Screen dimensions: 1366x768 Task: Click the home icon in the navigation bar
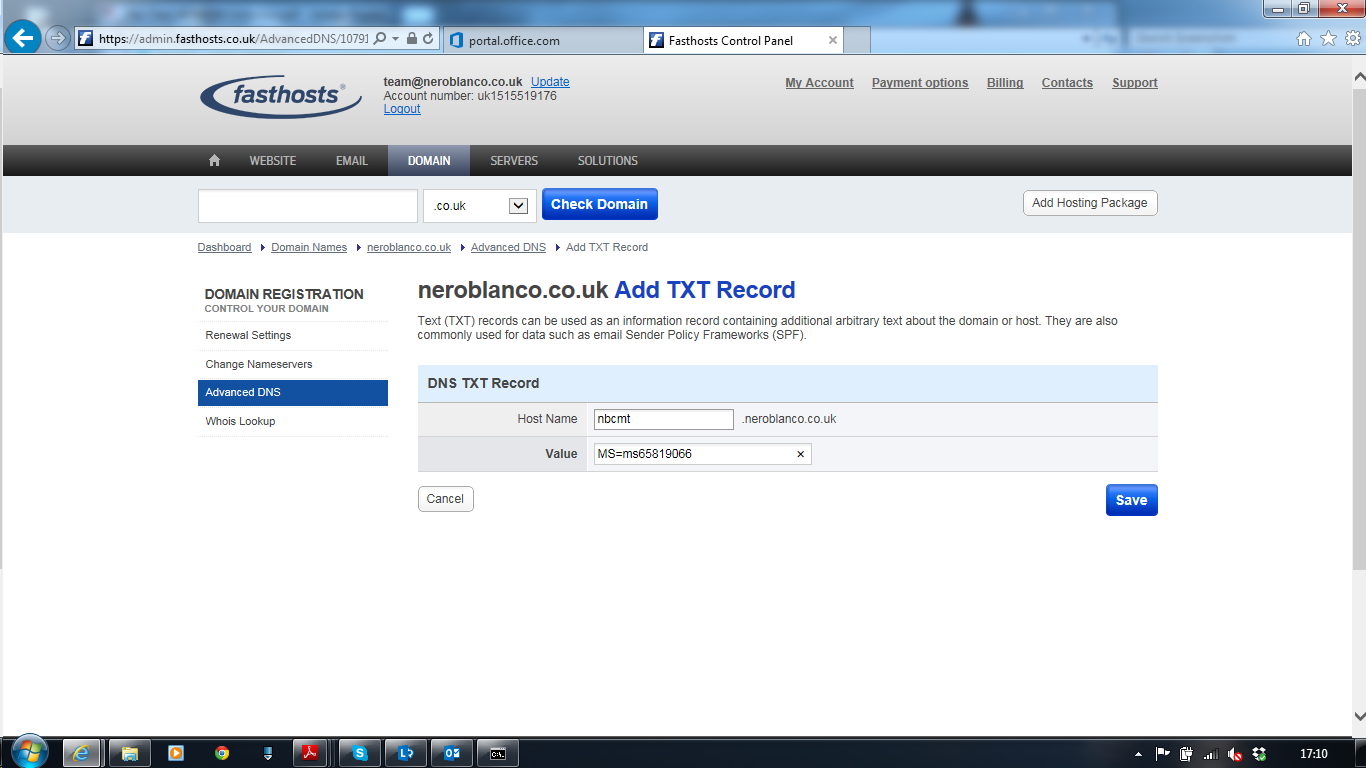214,160
